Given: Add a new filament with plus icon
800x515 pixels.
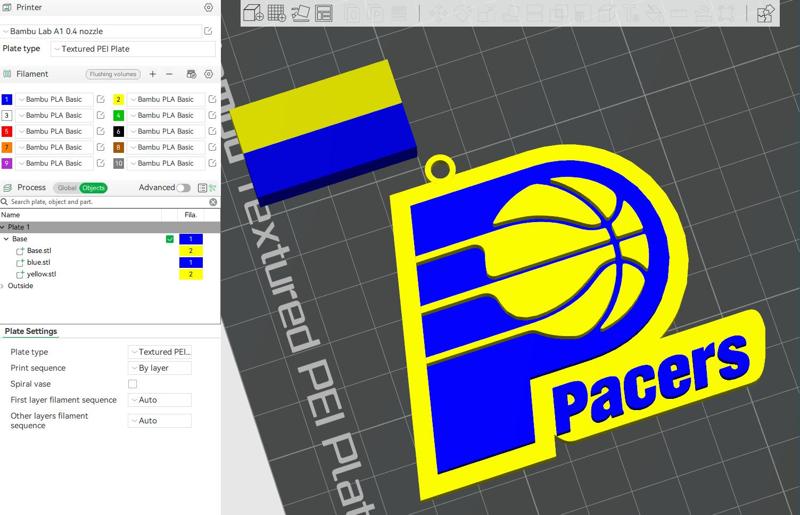Looking at the screenshot, I should (153, 74).
